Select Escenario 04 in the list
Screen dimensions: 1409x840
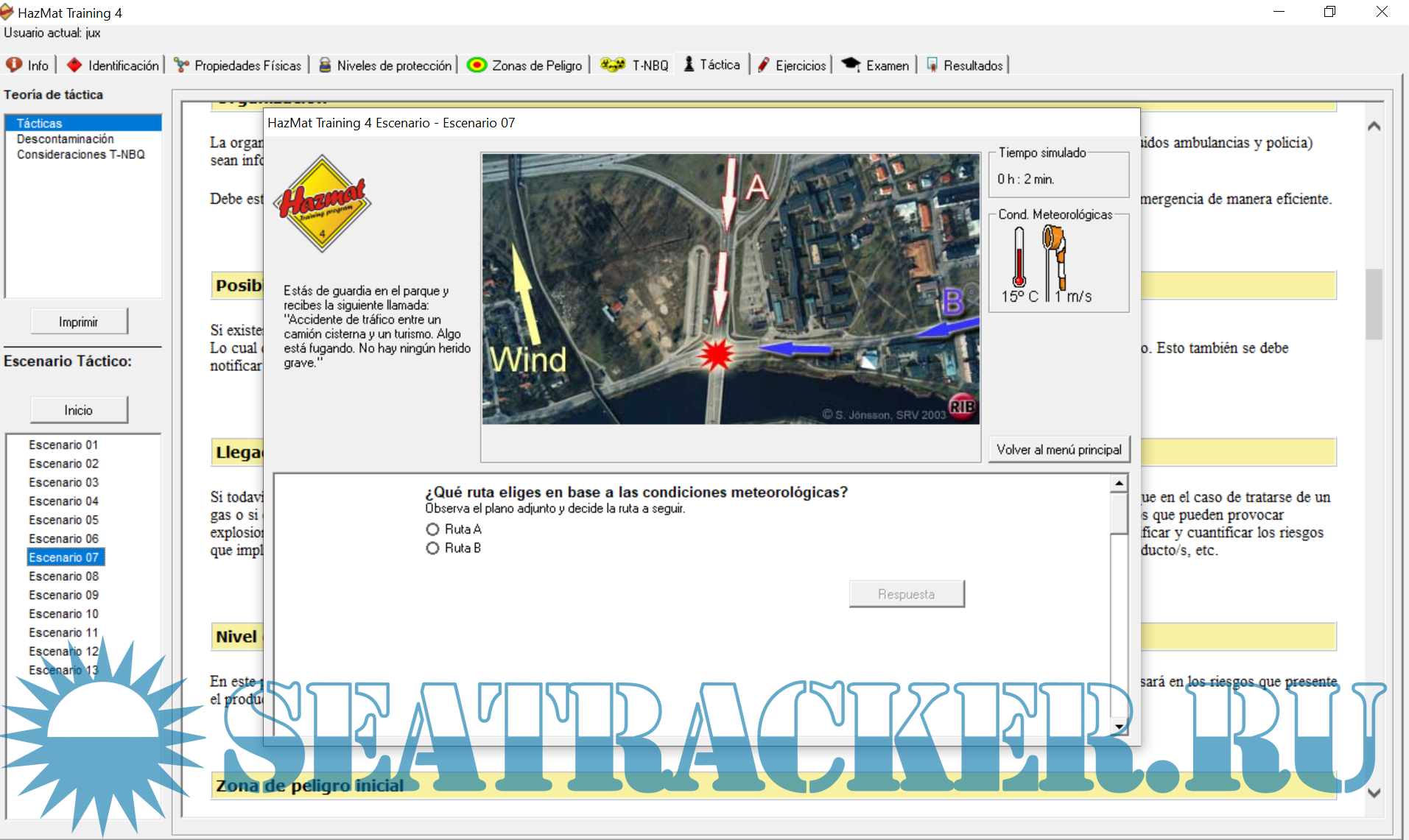(63, 501)
